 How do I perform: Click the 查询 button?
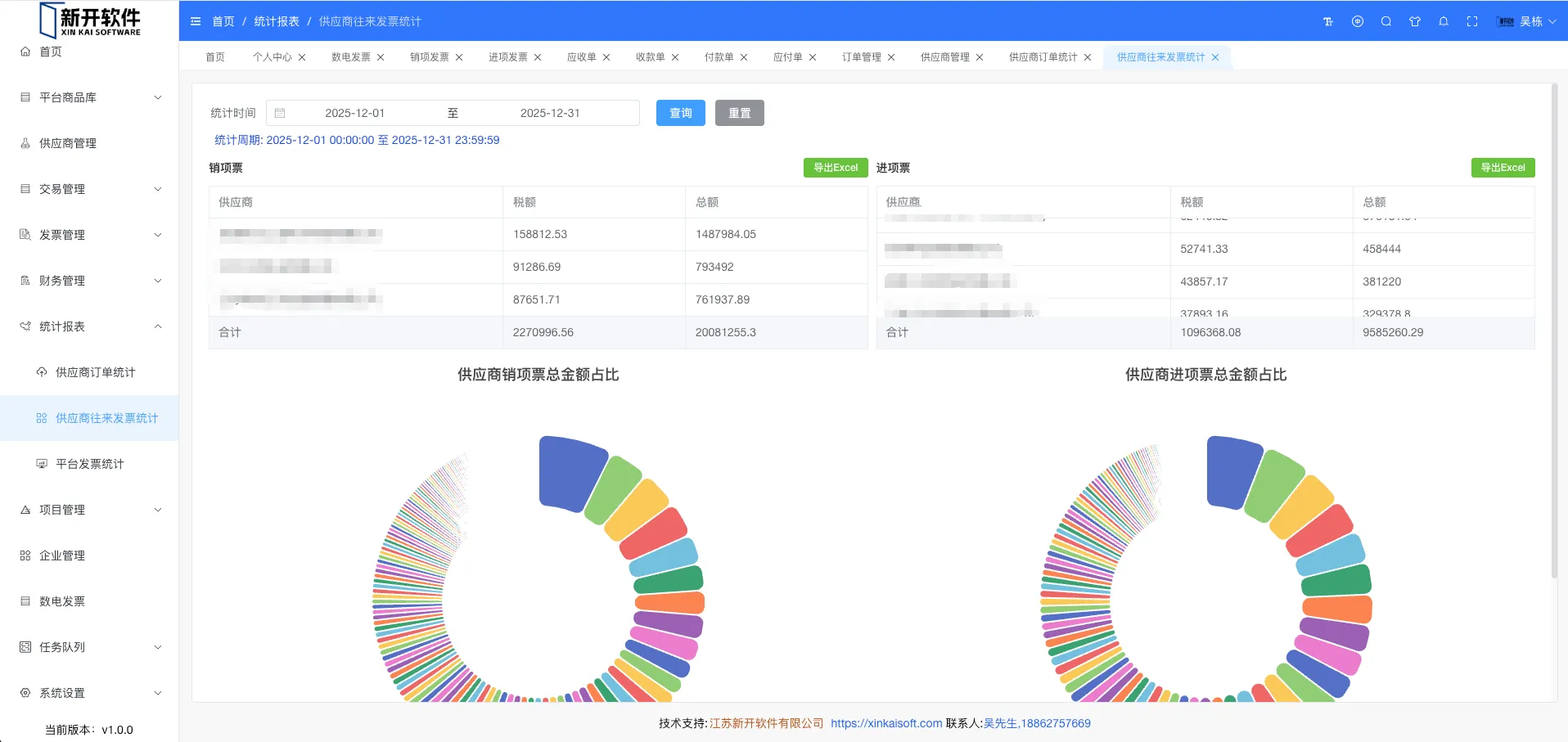pos(680,113)
